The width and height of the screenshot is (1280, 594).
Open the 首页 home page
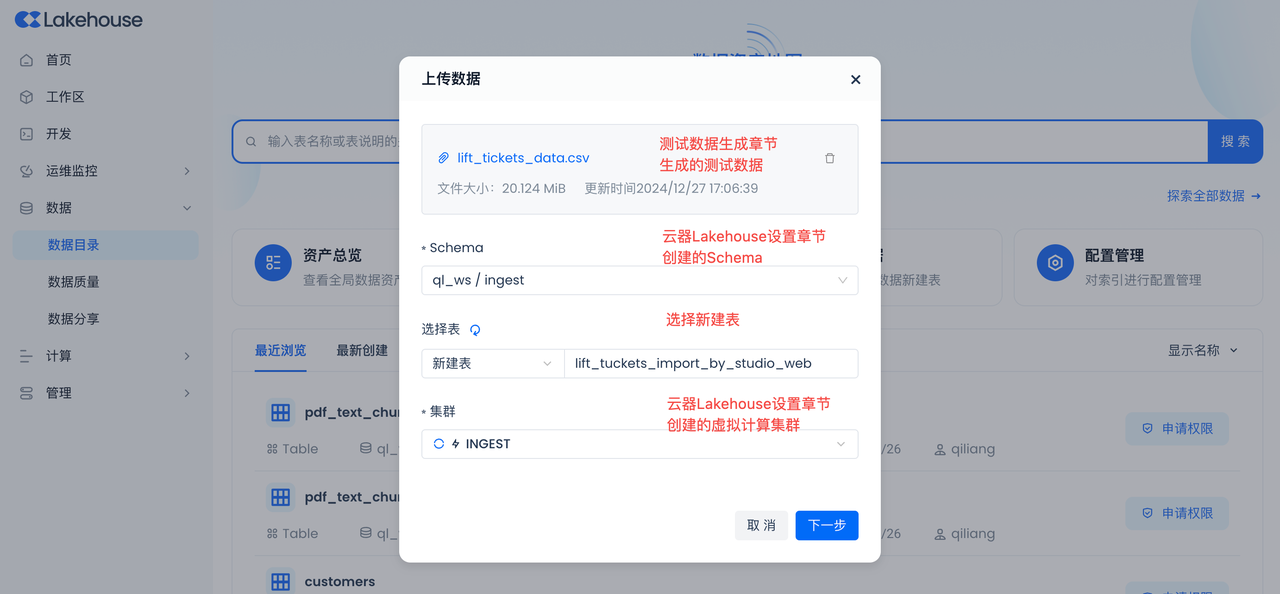pos(58,60)
